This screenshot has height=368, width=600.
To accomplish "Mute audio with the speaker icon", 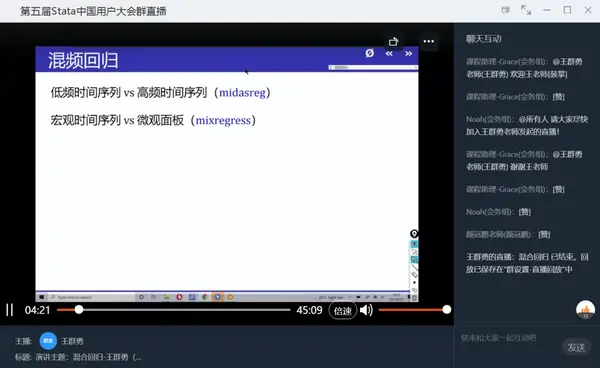I will coord(366,310).
